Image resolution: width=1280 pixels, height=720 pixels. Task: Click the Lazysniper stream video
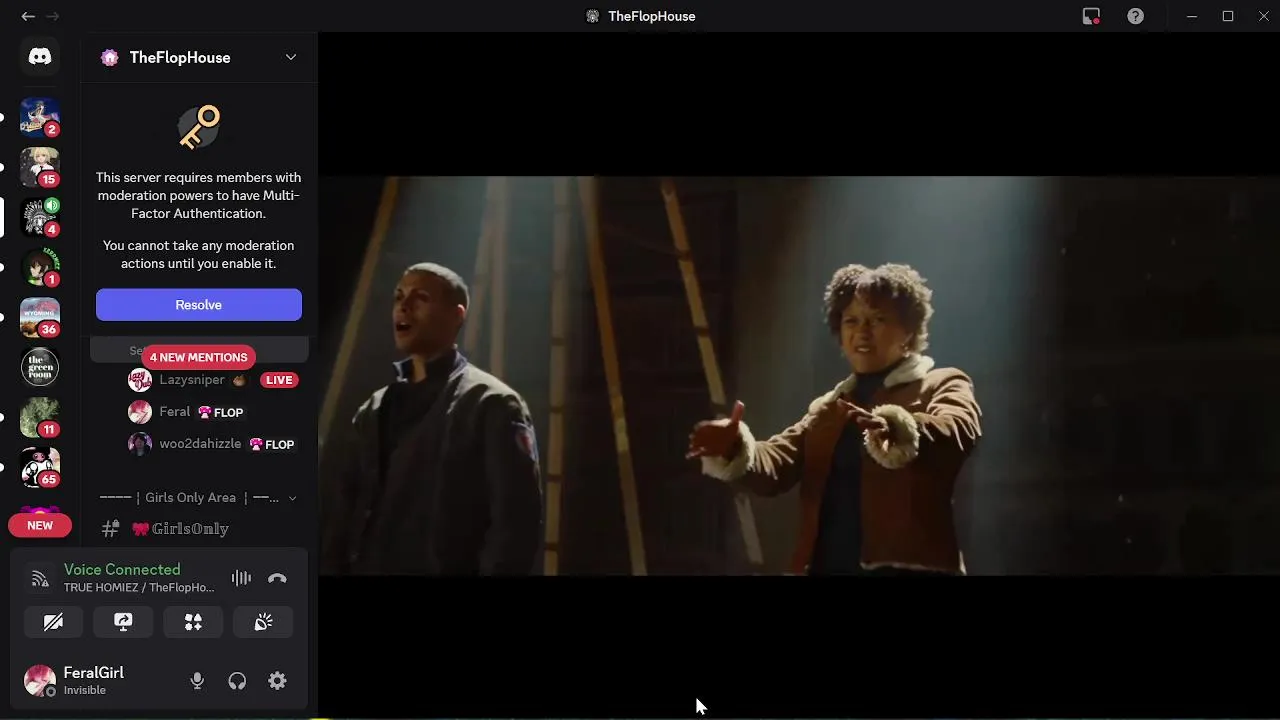pyautogui.click(x=799, y=376)
